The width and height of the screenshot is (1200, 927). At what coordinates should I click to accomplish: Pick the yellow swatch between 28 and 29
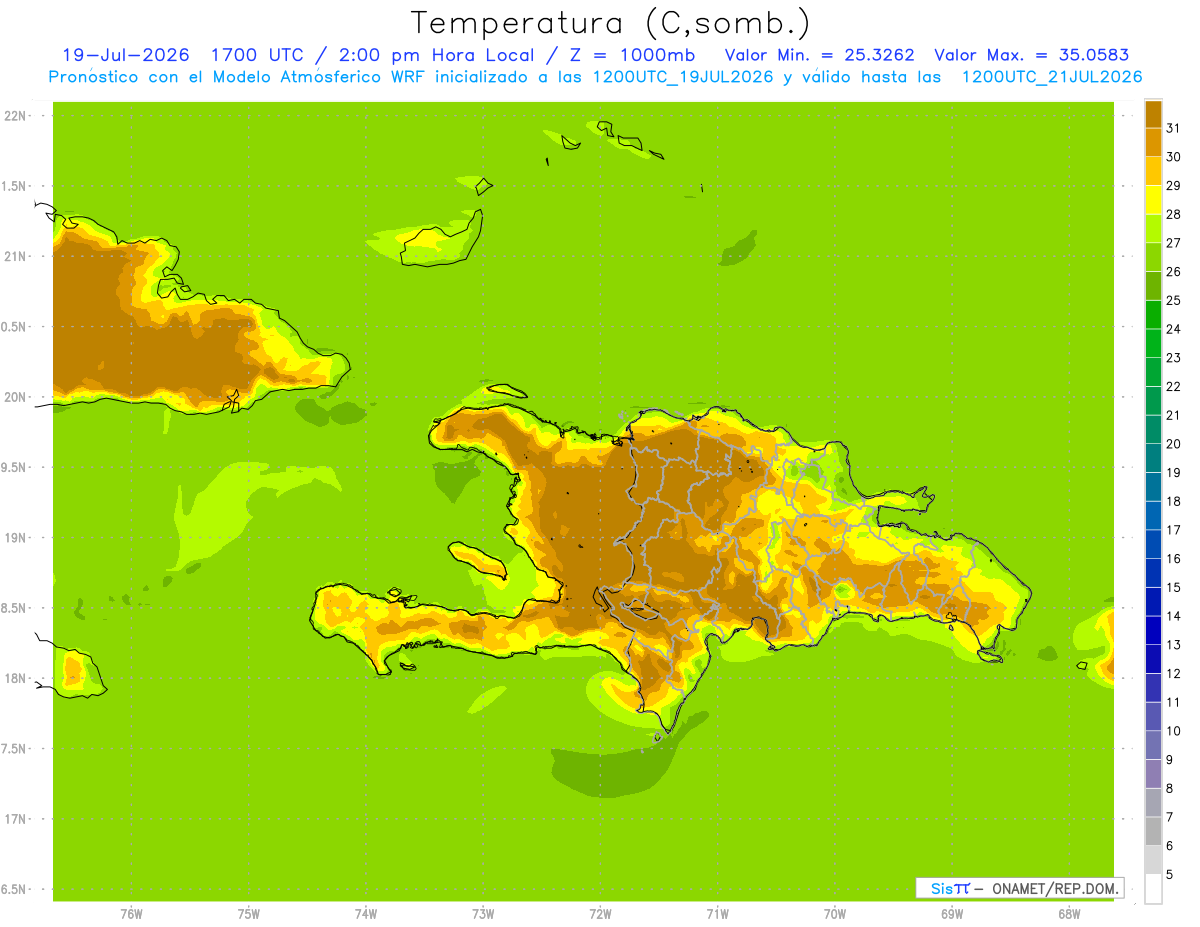click(x=1153, y=199)
